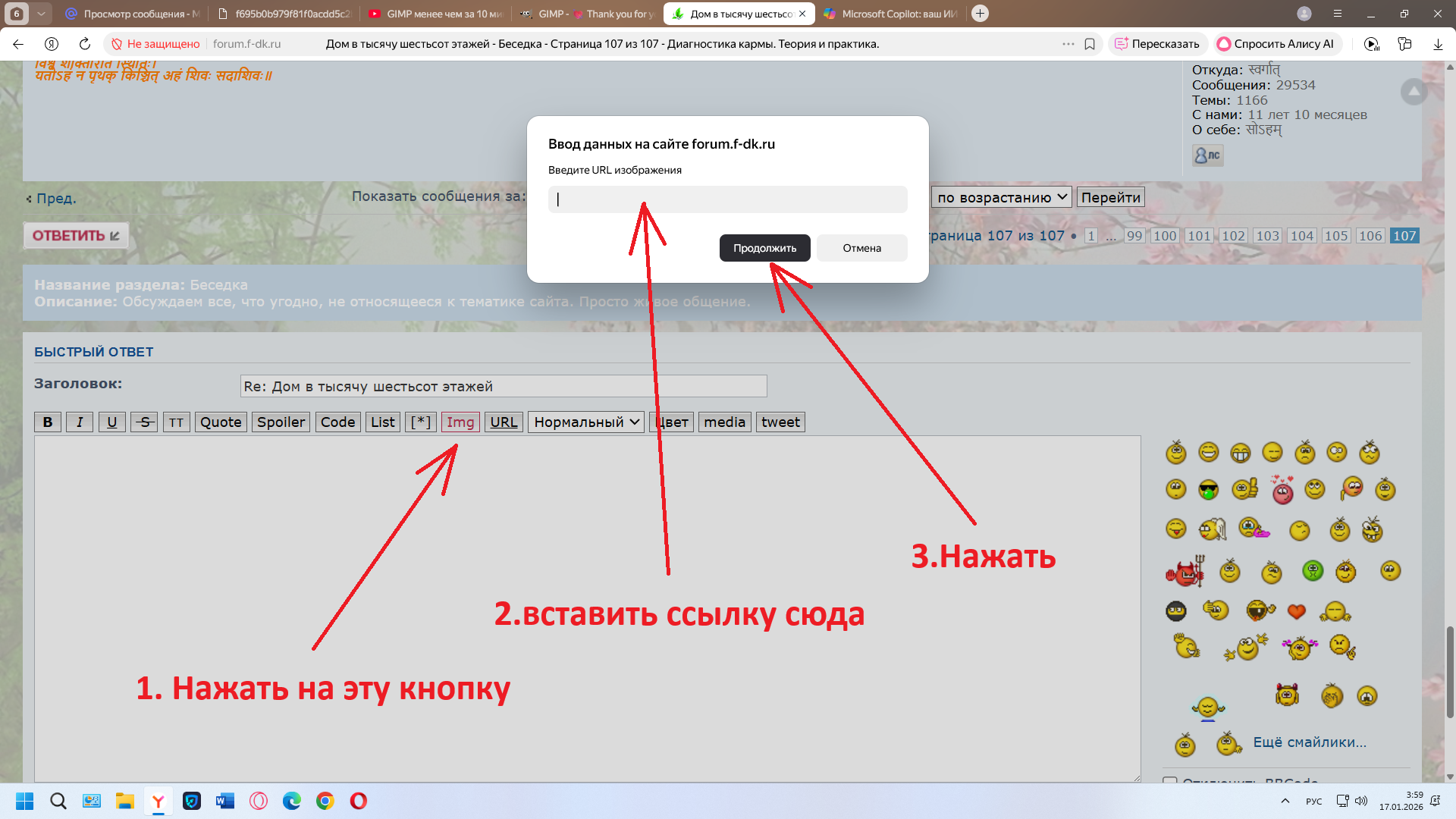Open Microsoft Word from the taskbar
Screen dimensions: 1456x819
(224, 801)
